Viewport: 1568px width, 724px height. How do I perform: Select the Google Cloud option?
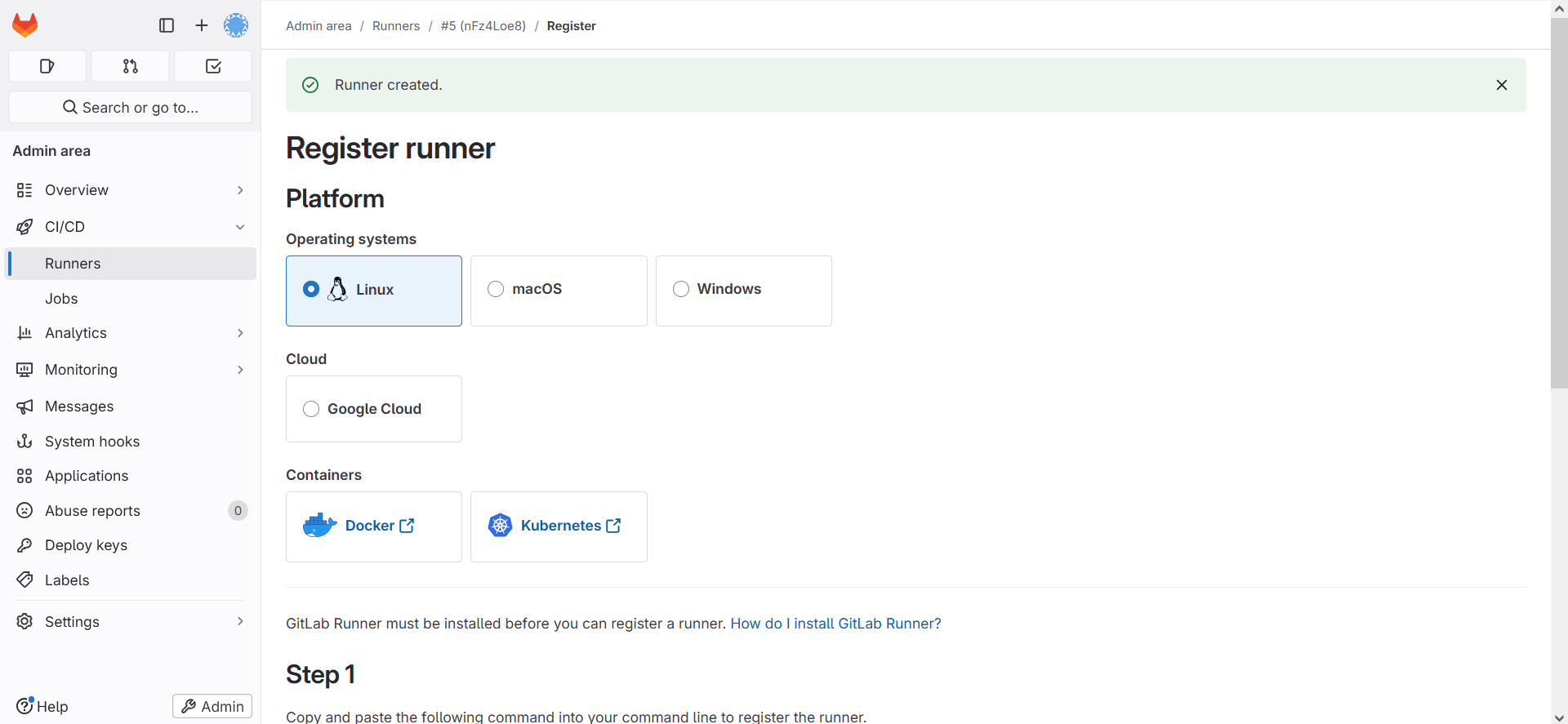[x=374, y=409]
